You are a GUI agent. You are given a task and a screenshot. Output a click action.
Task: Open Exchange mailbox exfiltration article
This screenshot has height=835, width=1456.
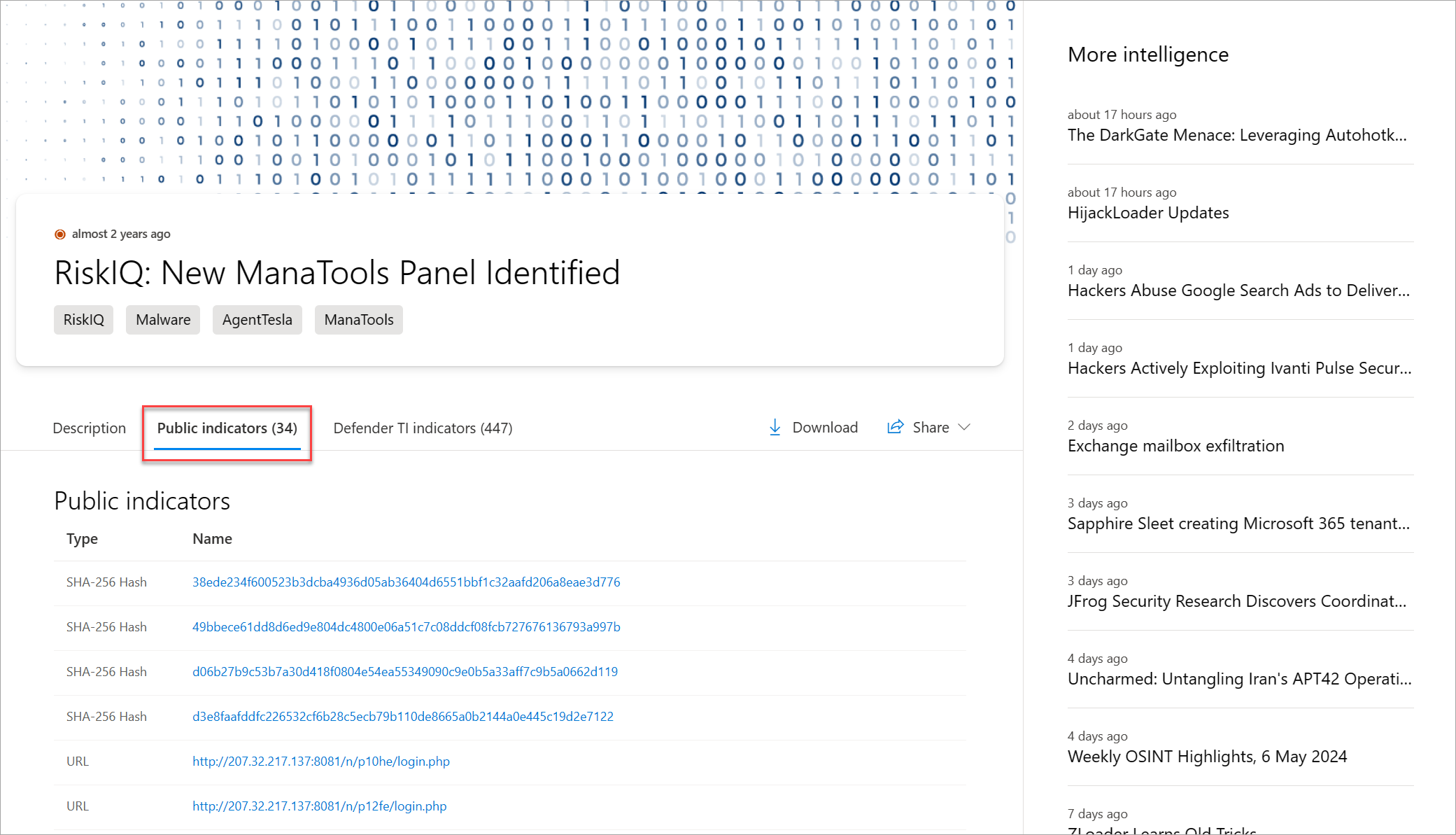point(1175,446)
